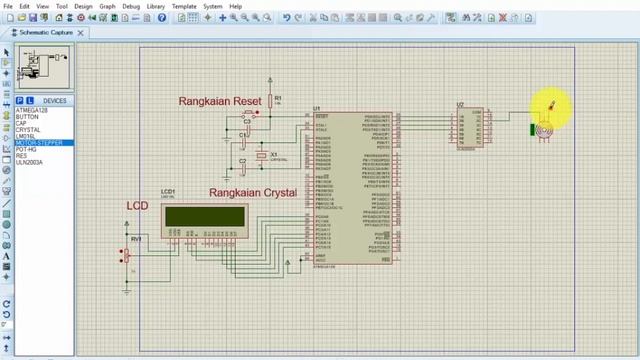
Task: Click the X1 crystal component
Action: [261, 156]
